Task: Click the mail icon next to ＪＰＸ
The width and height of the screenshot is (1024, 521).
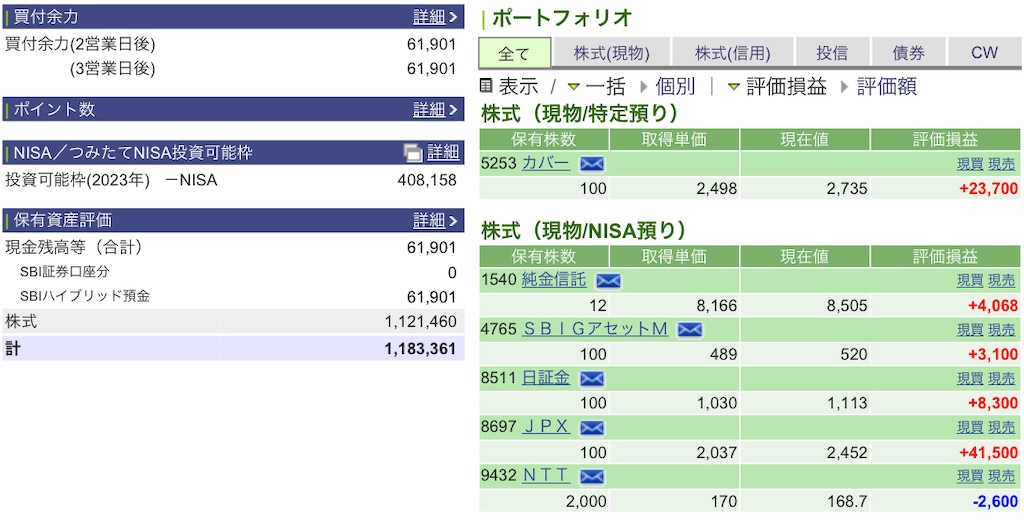Action: click(592, 428)
